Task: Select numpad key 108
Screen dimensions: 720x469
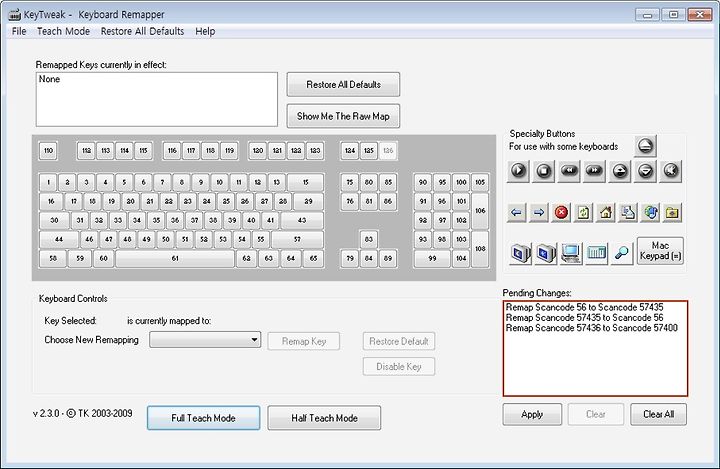Action: coord(480,249)
